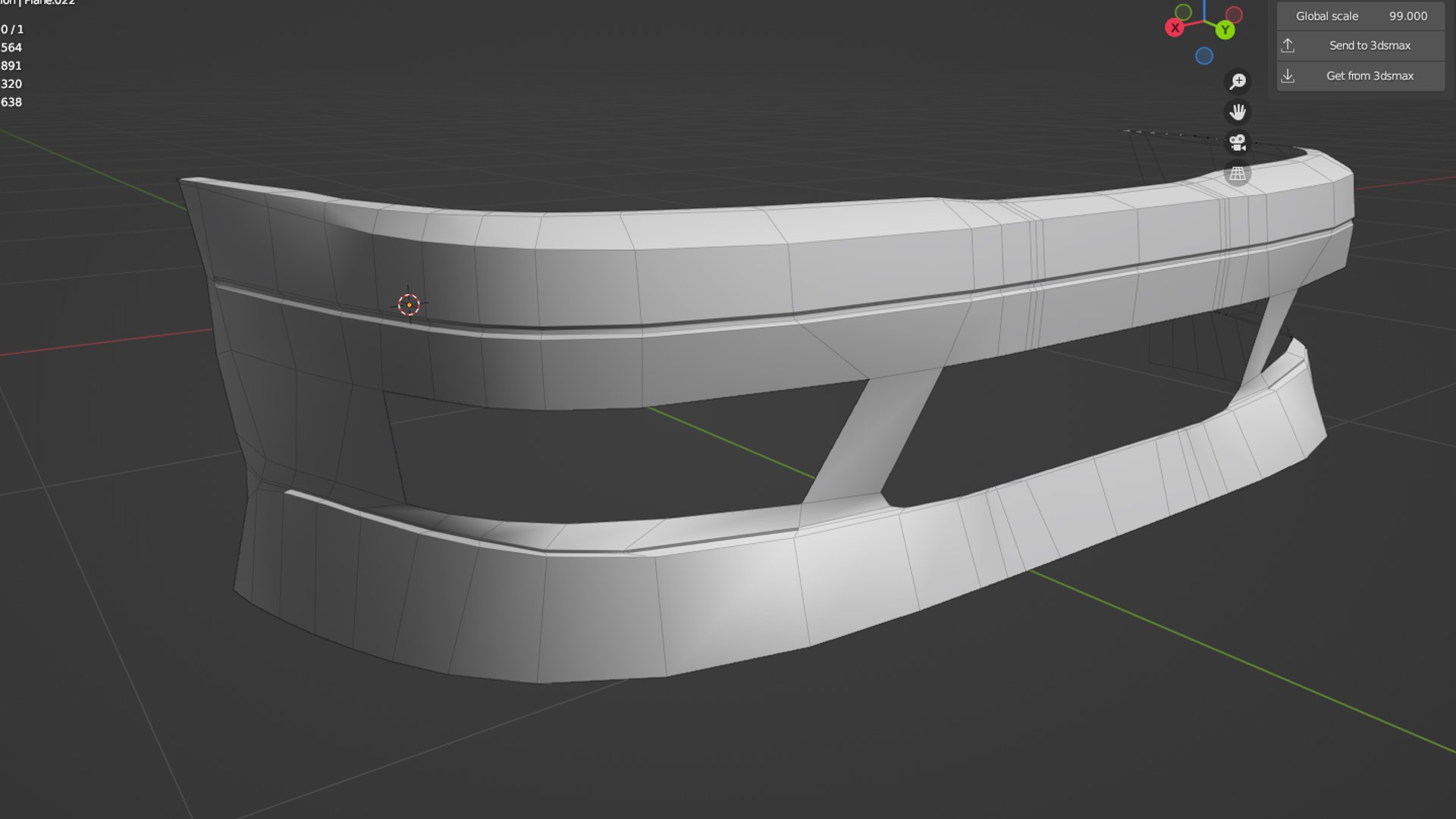The height and width of the screenshot is (819, 1456).
Task: Click the upload arrow icon beside Send
Action: (1288, 45)
